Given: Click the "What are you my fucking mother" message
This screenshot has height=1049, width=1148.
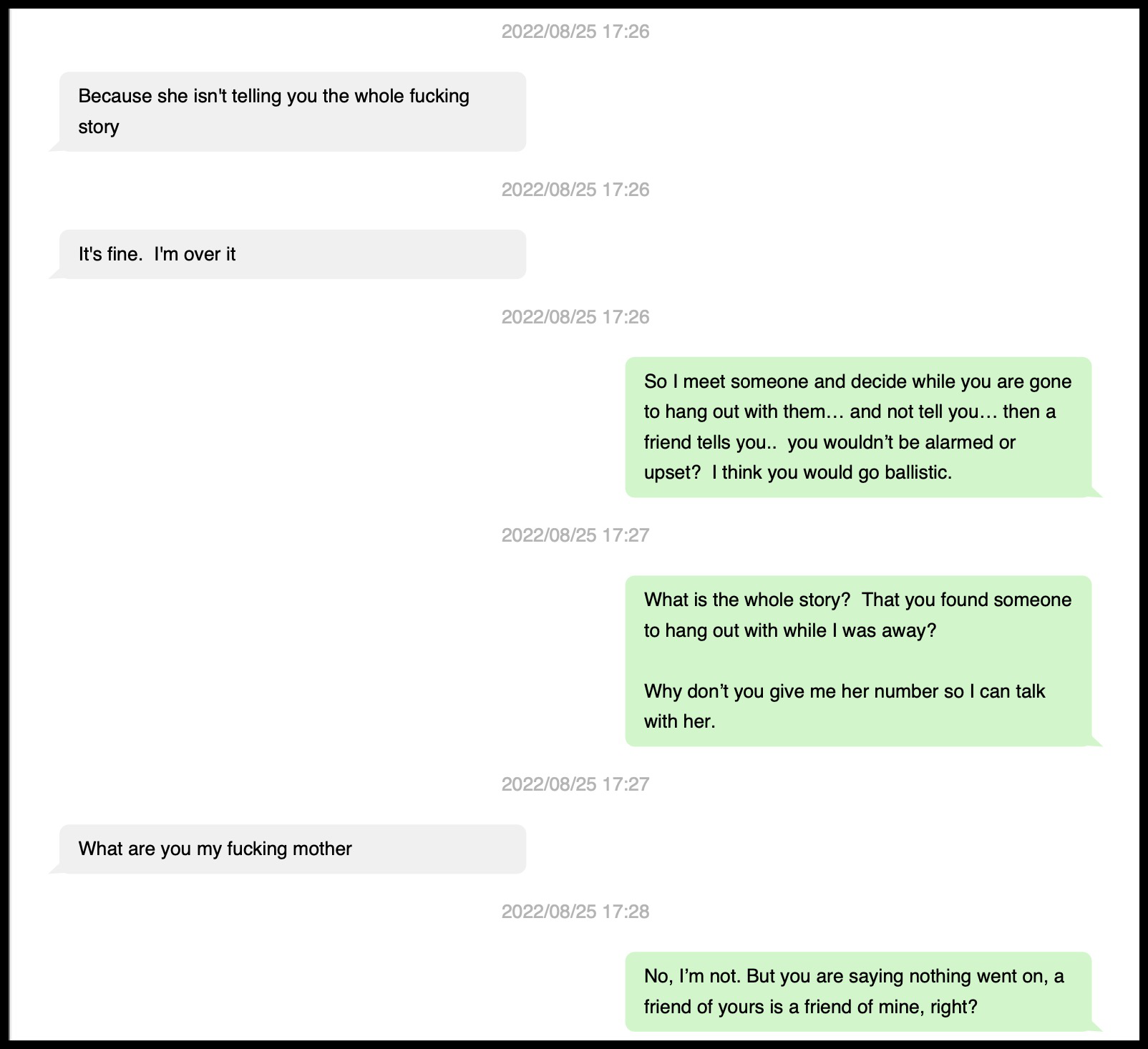Looking at the screenshot, I should point(292,849).
